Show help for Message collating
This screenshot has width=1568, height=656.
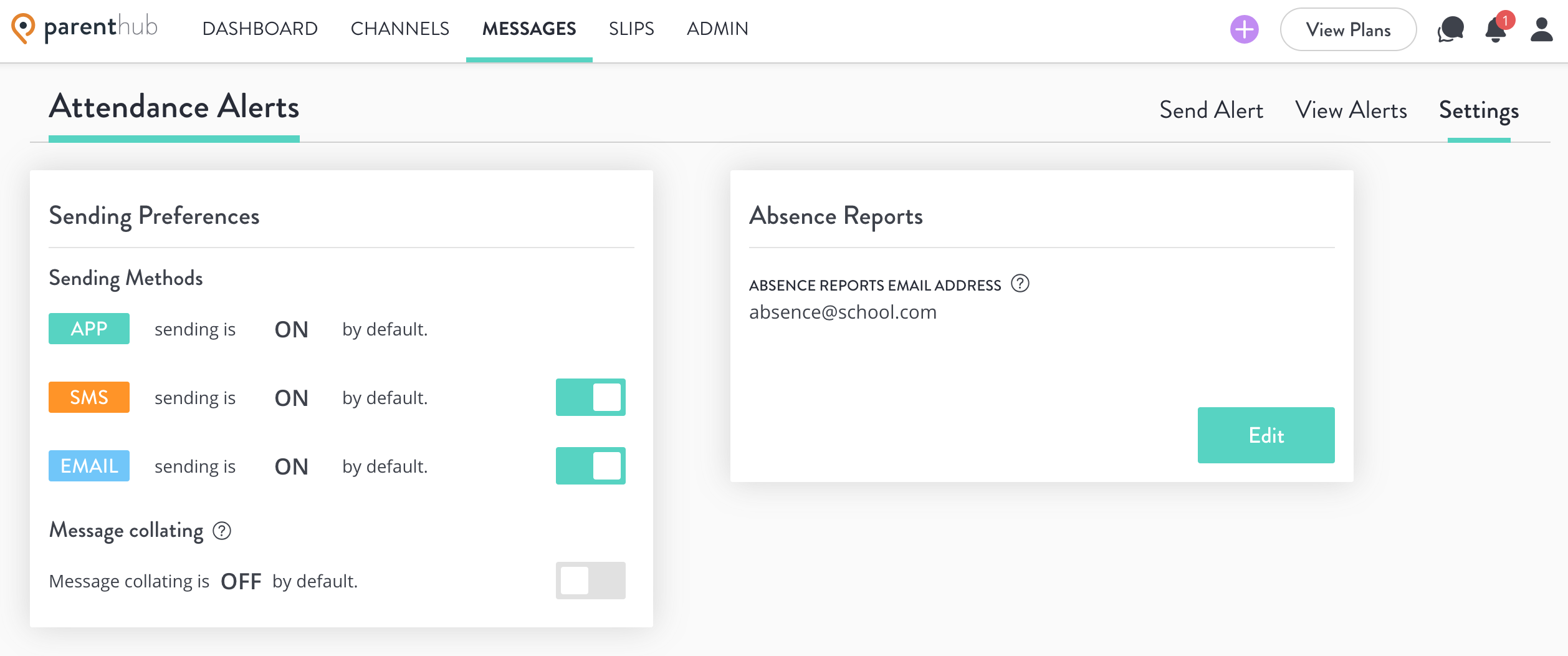(x=222, y=531)
